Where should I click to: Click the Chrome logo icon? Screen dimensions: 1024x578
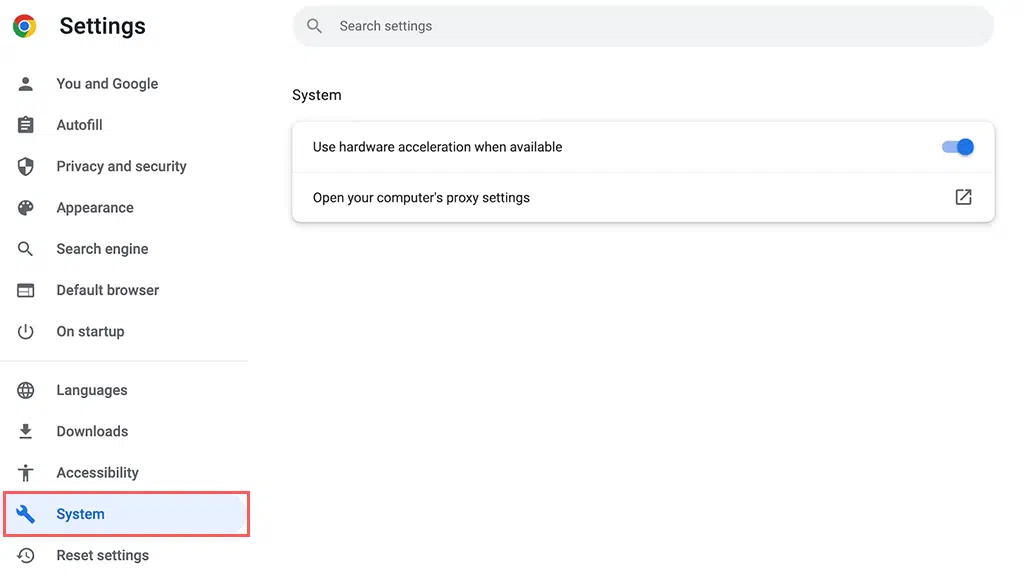point(25,27)
